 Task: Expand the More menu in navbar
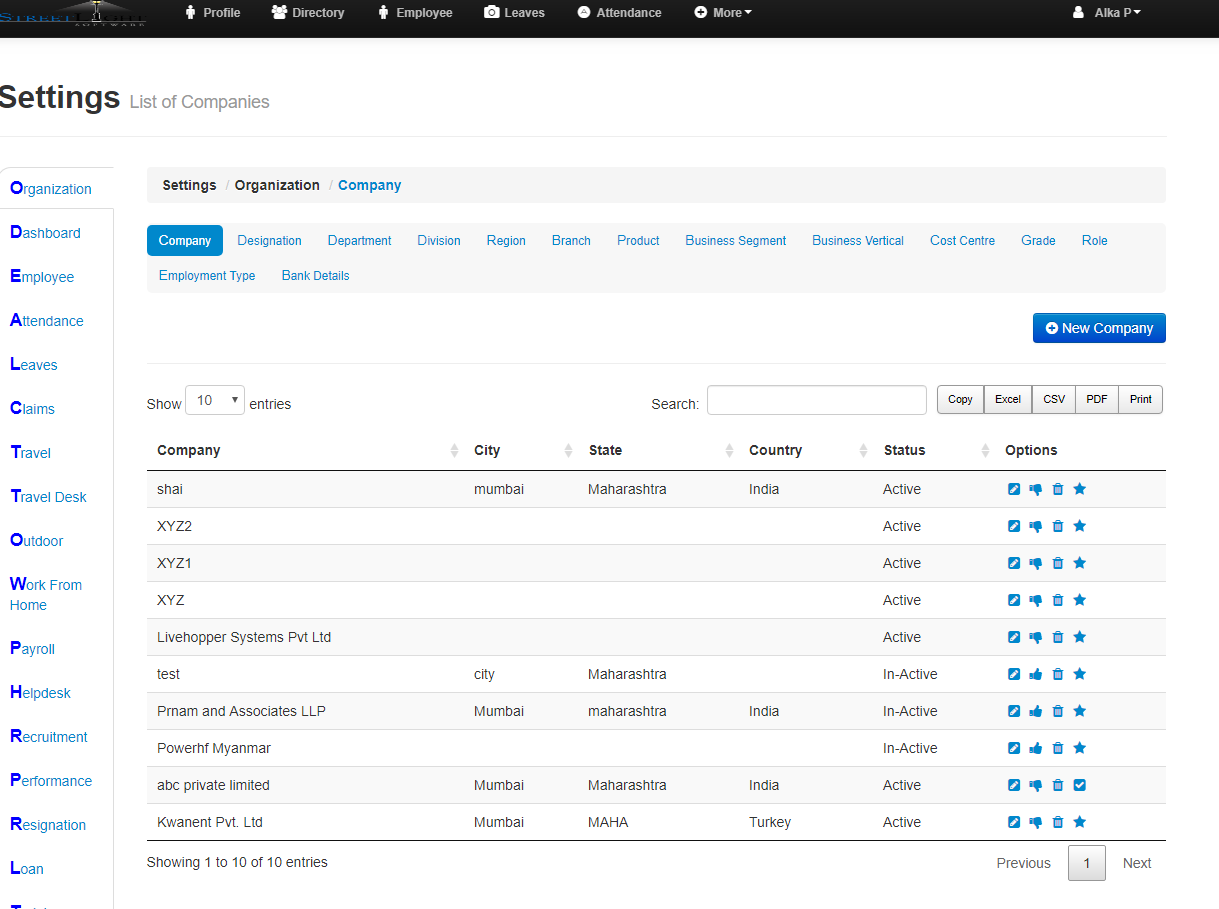[724, 13]
